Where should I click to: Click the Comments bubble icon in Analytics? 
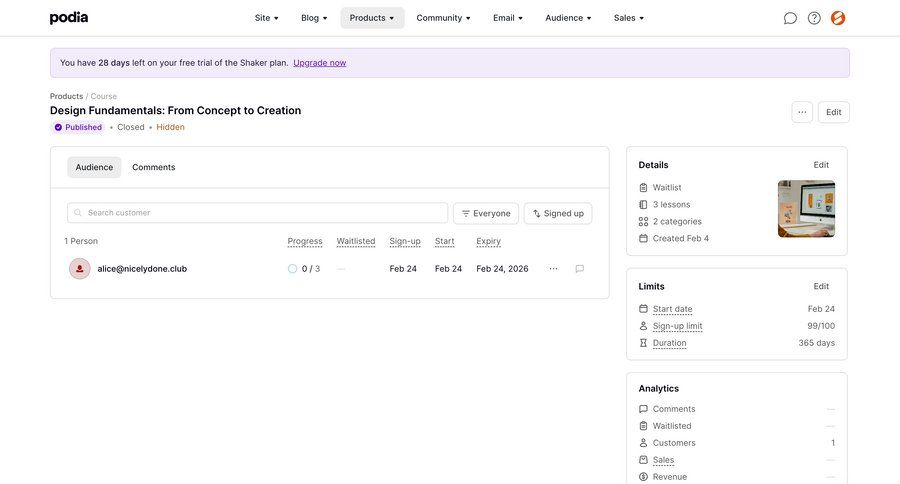pyautogui.click(x=643, y=409)
